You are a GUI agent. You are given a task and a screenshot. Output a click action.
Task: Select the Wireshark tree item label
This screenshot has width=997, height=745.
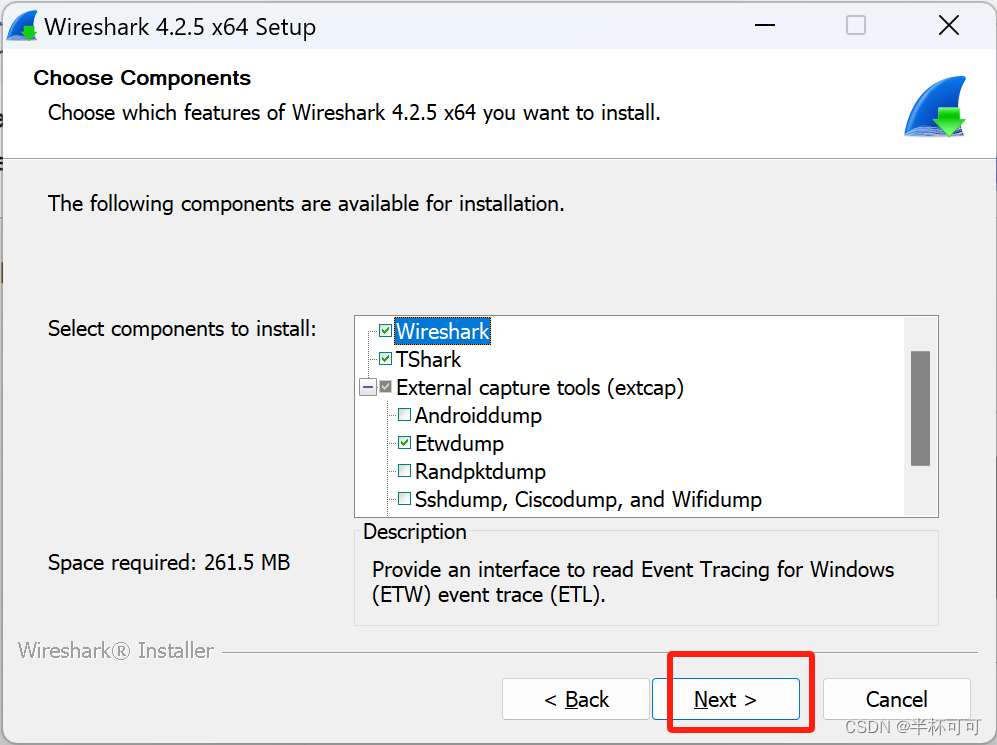pos(443,331)
